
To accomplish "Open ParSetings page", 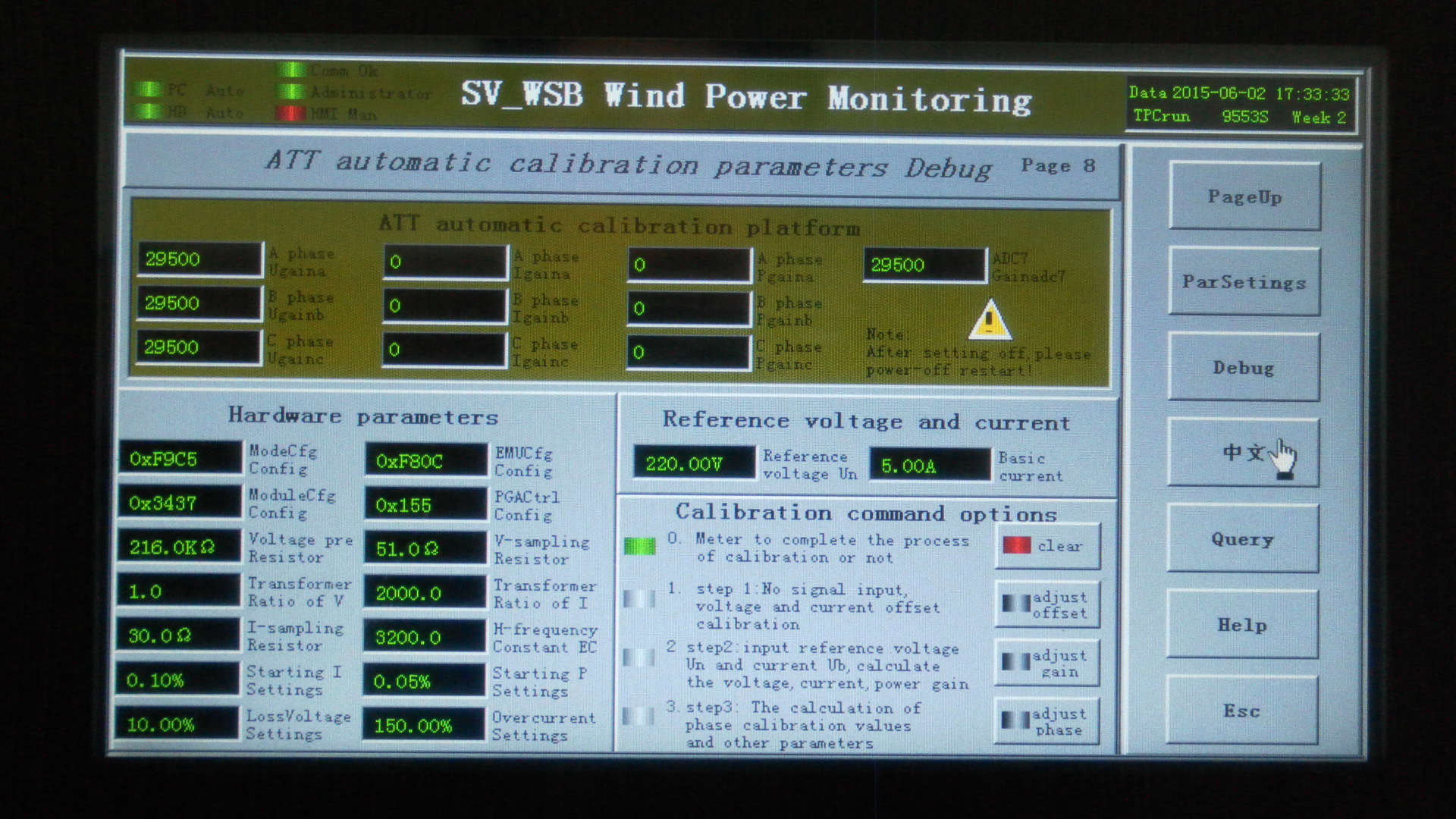I will tap(1244, 281).
